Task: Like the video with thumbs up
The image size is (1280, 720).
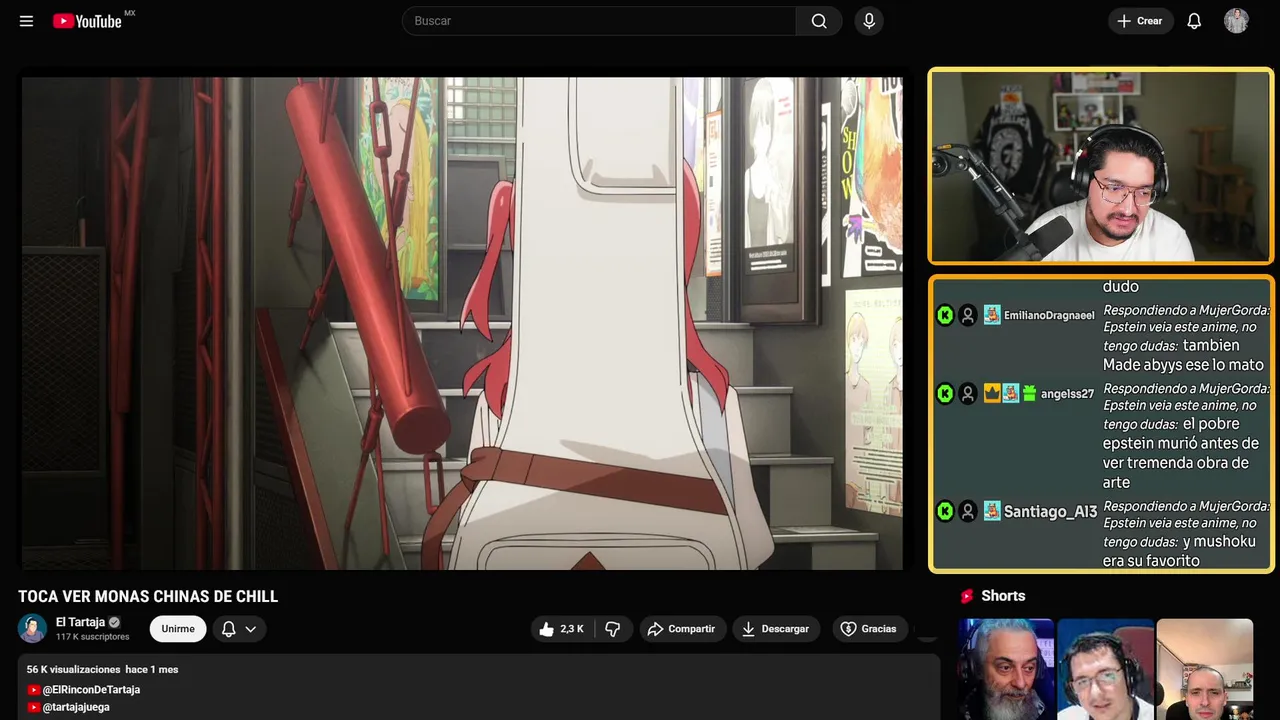Action: click(x=562, y=629)
